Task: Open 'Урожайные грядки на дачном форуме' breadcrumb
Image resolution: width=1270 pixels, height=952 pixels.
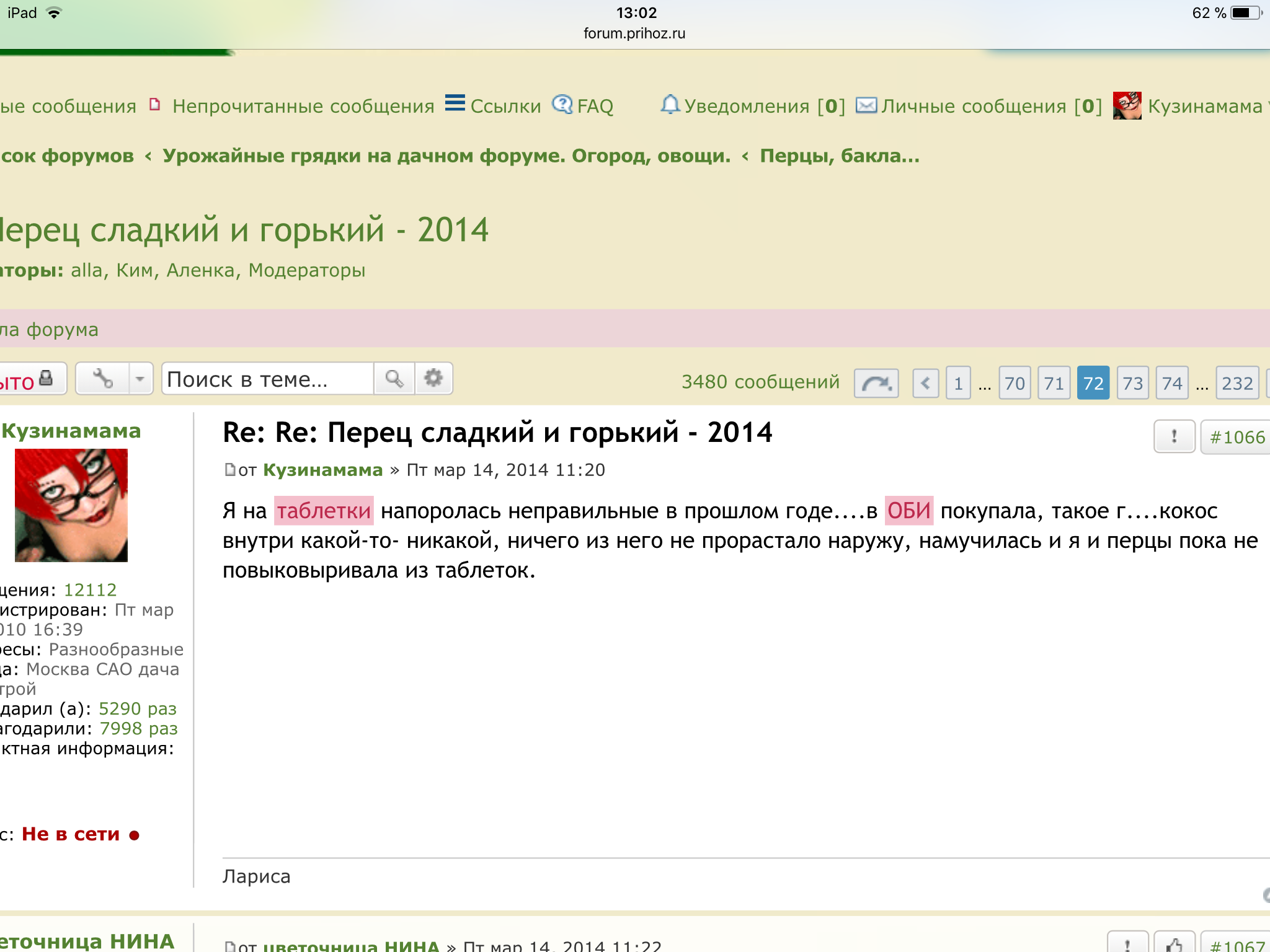Action: tap(446, 156)
